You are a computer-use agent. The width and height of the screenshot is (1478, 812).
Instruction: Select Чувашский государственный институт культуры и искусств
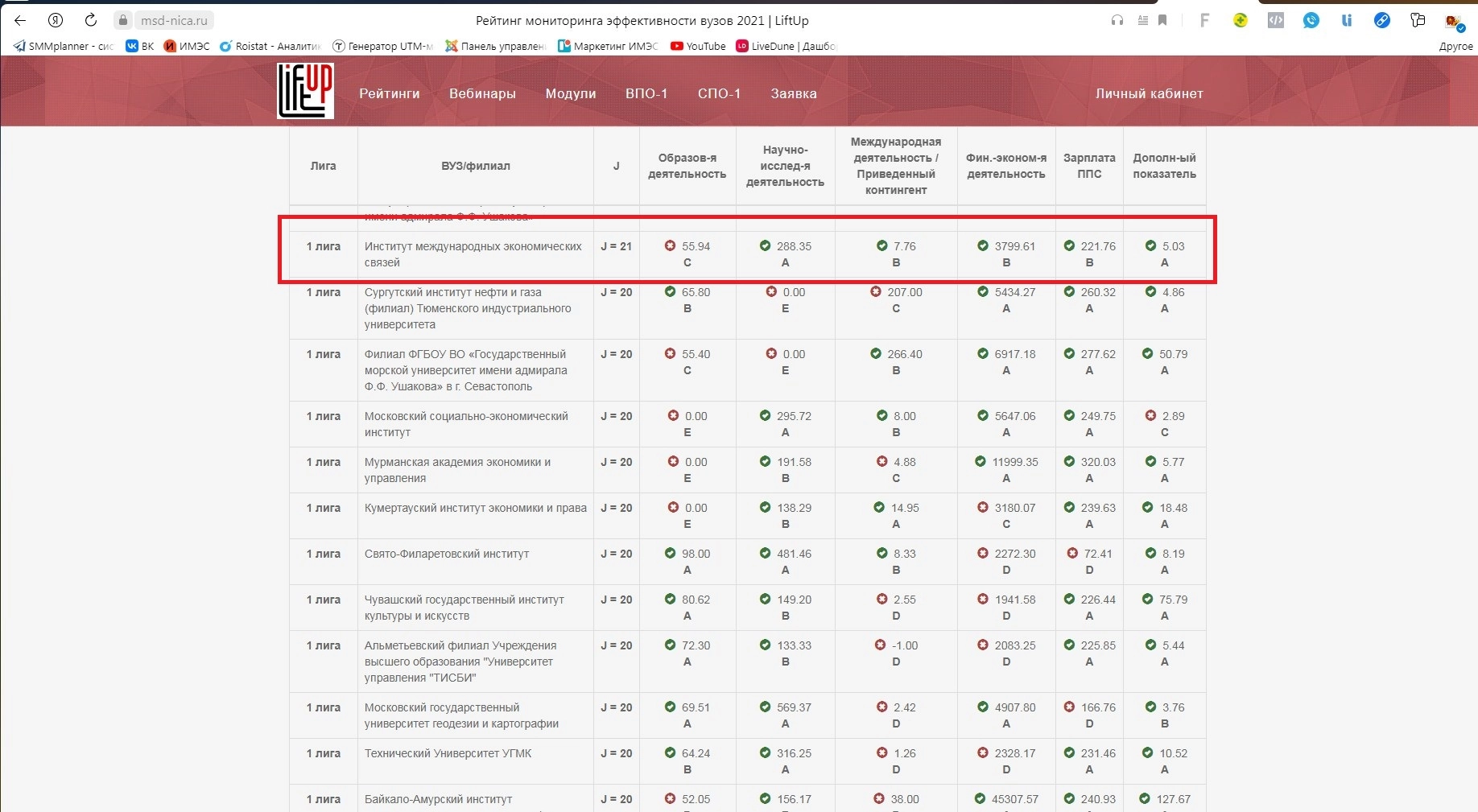click(464, 608)
